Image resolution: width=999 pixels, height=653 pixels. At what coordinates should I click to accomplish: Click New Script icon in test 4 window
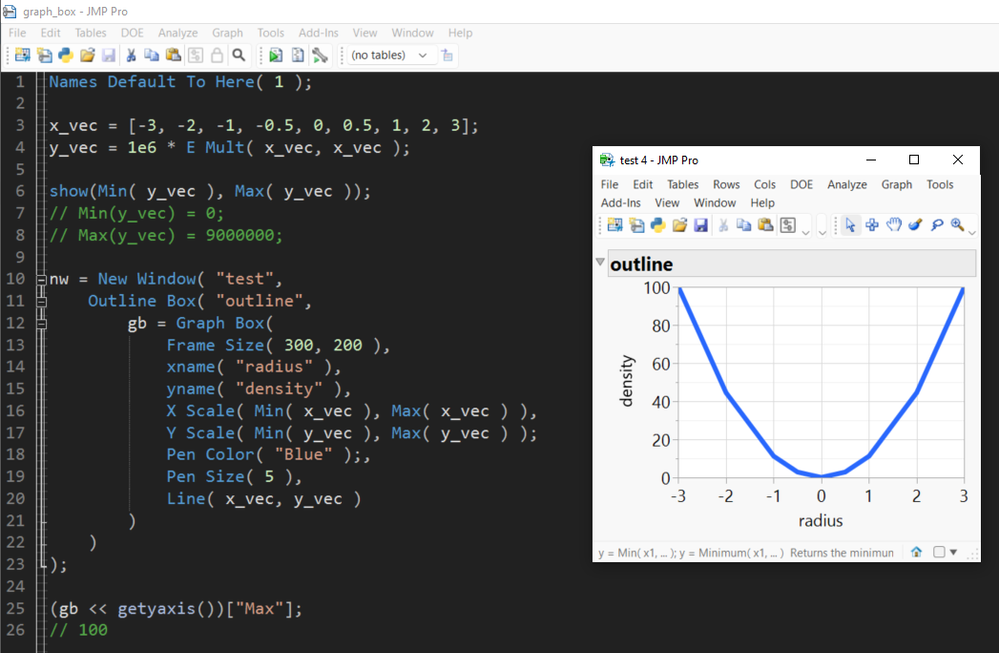pos(636,225)
